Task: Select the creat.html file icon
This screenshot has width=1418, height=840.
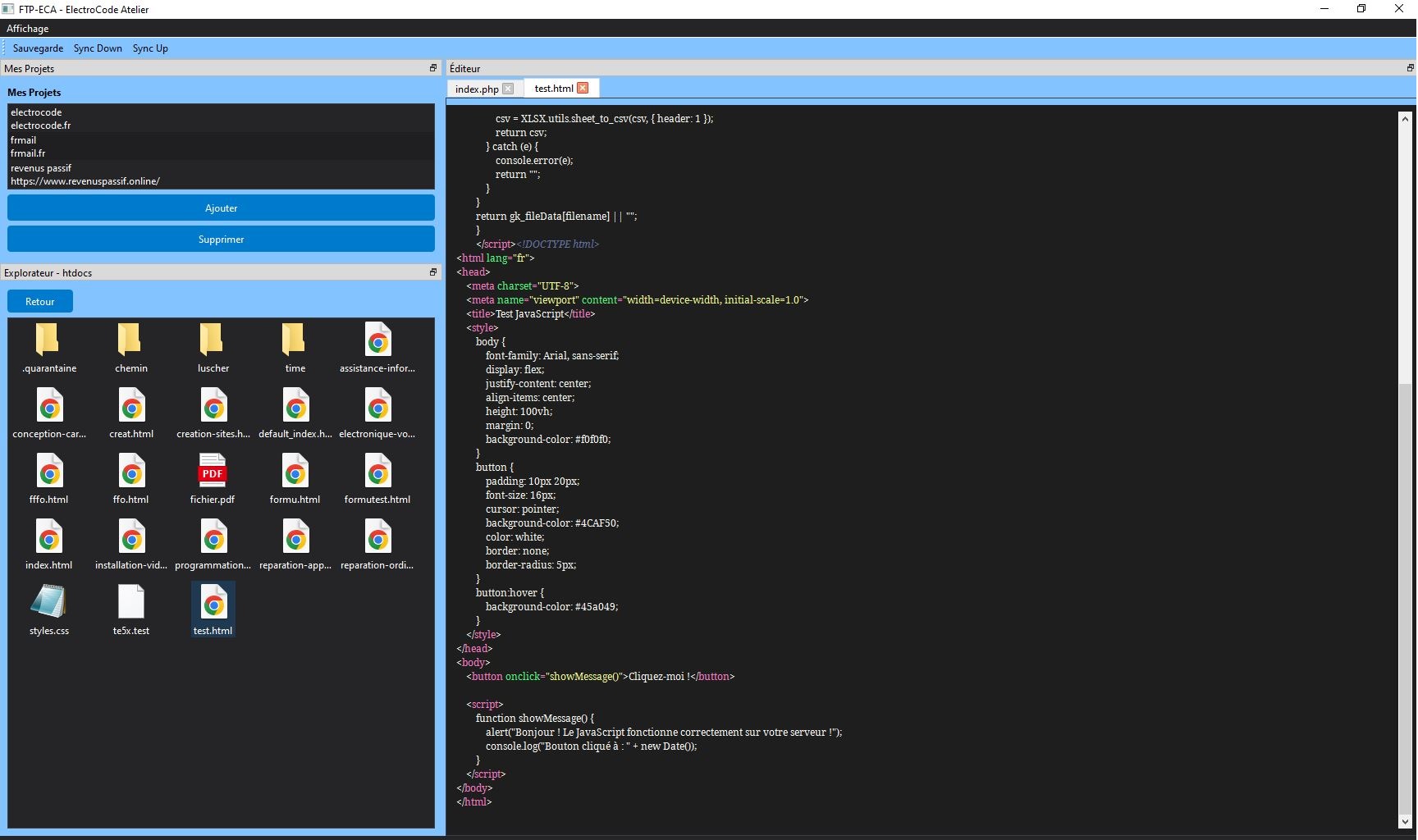Action: (x=131, y=407)
